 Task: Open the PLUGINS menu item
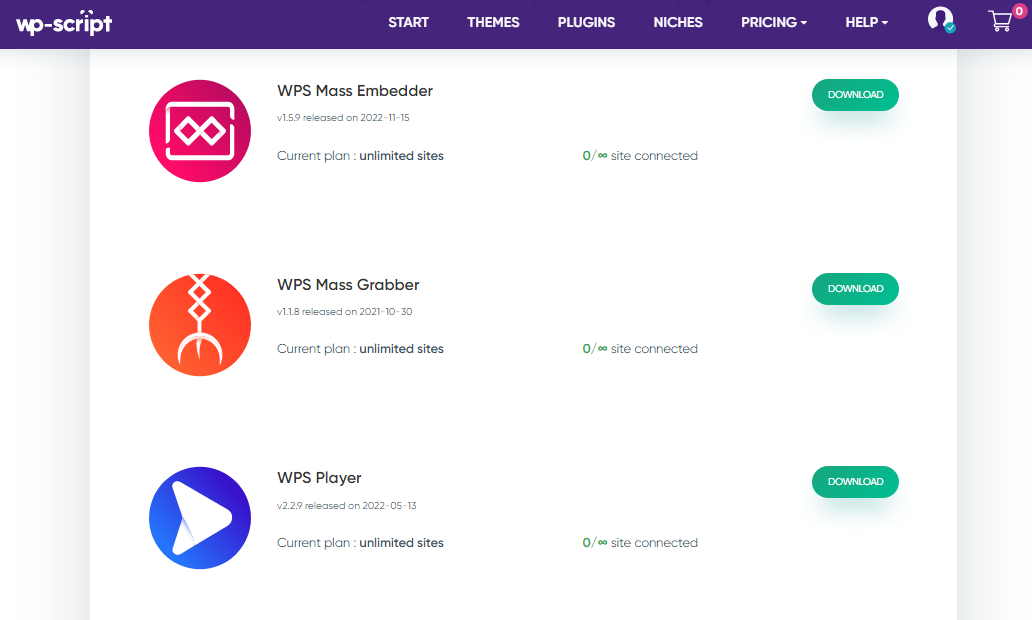586,22
